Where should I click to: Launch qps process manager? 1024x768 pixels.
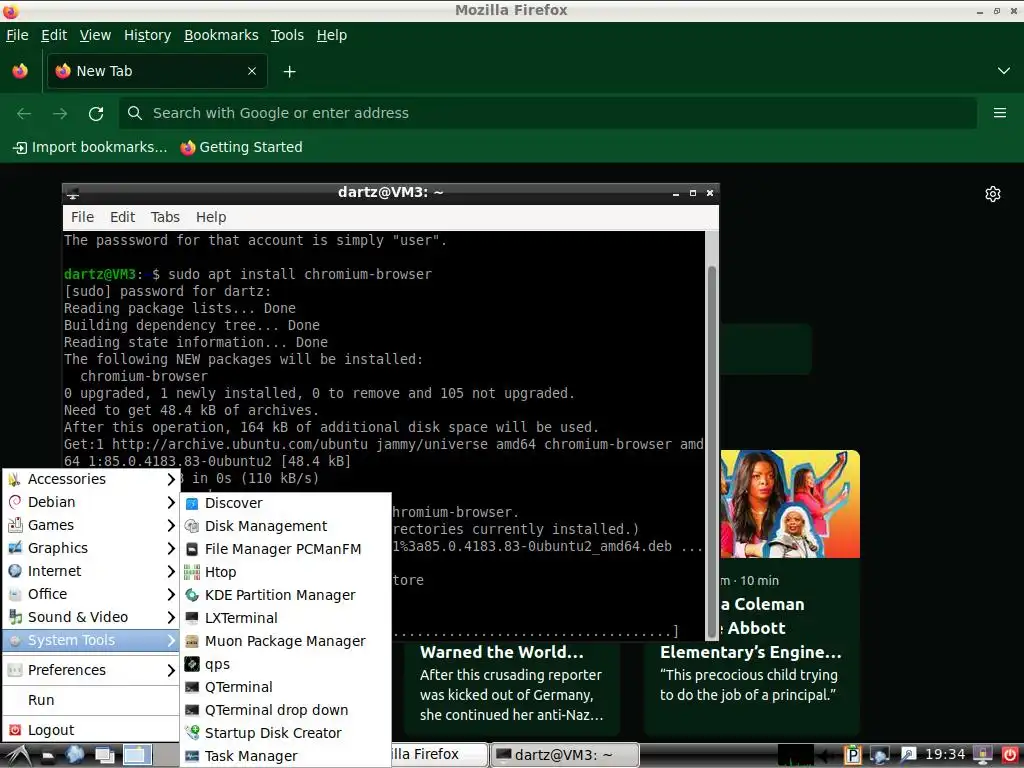(285, 664)
